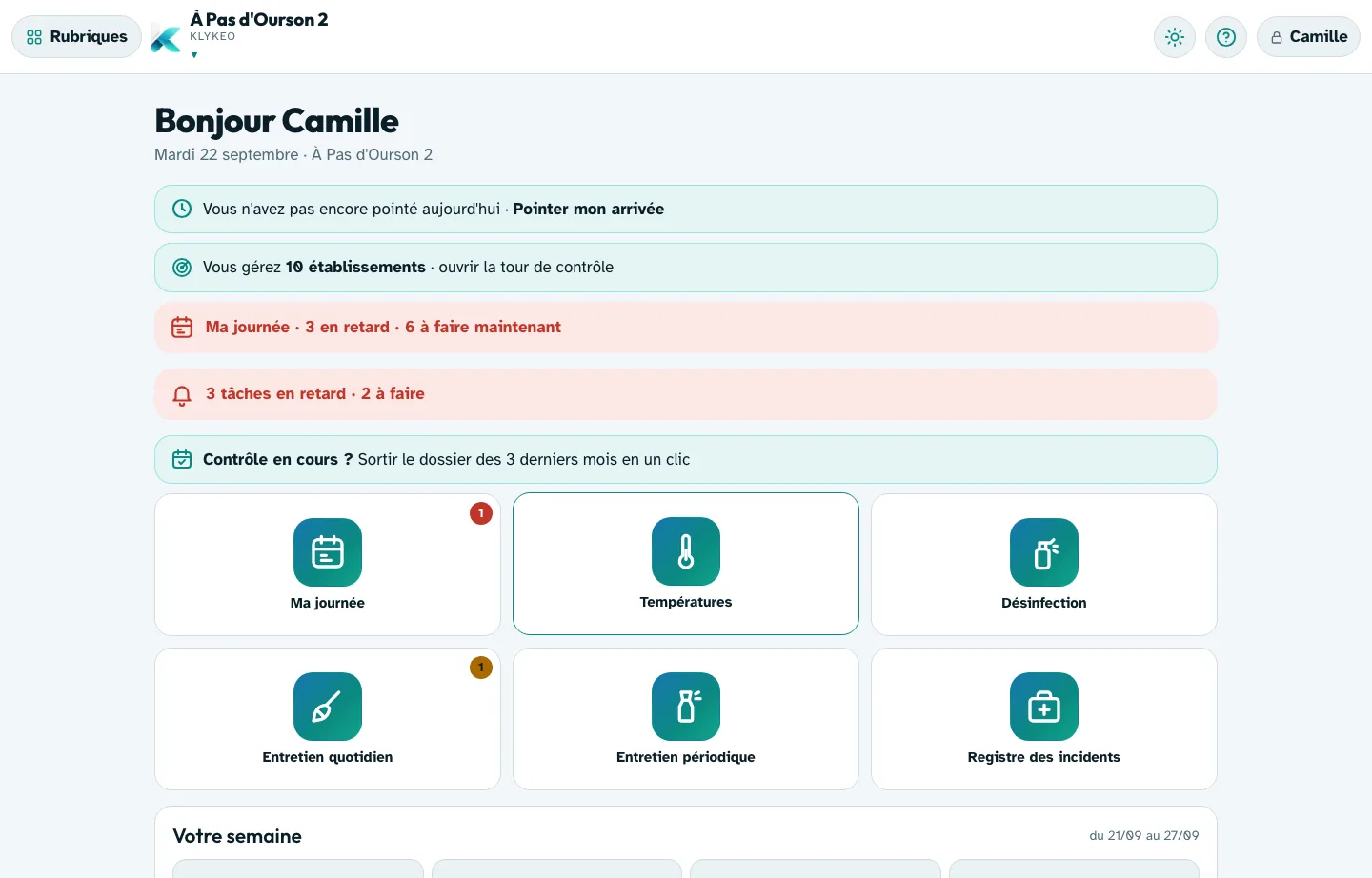Open the Rubriques menu button
The image size is (1372, 878).
click(76, 37)
